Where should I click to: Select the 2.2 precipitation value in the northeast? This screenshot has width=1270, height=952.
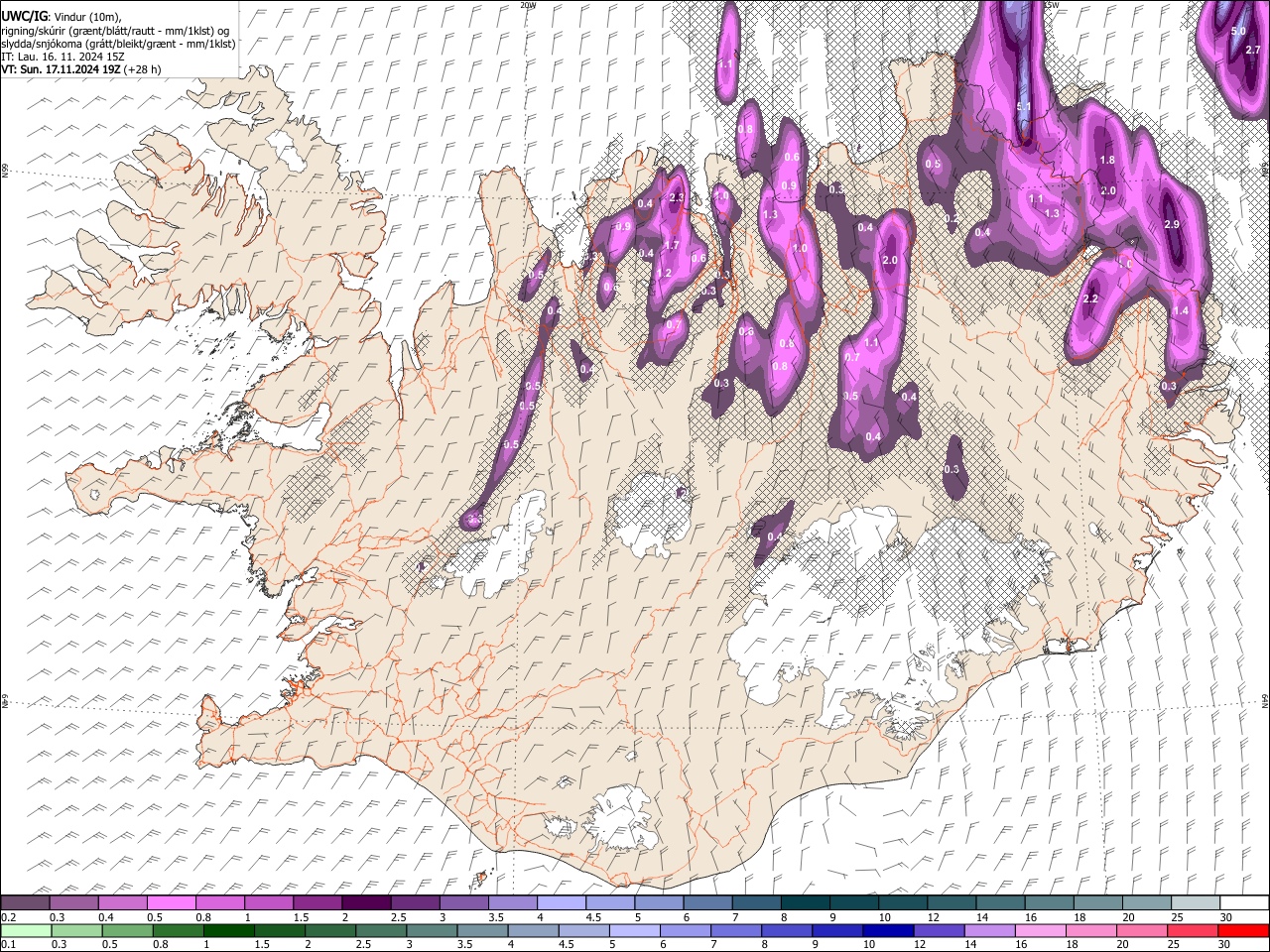click(x=1090, y=299)
